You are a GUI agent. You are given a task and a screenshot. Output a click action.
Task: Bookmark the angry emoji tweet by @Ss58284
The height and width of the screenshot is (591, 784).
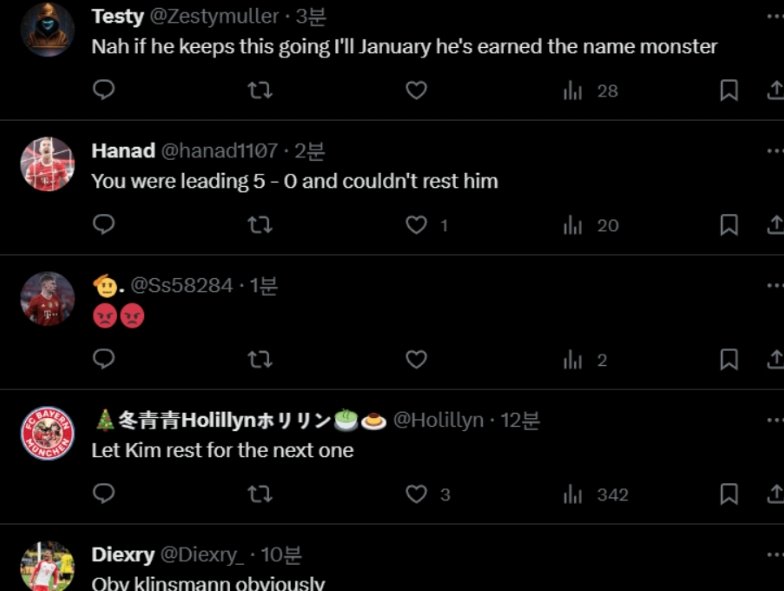pyautogui.click(x=729, y=360)
